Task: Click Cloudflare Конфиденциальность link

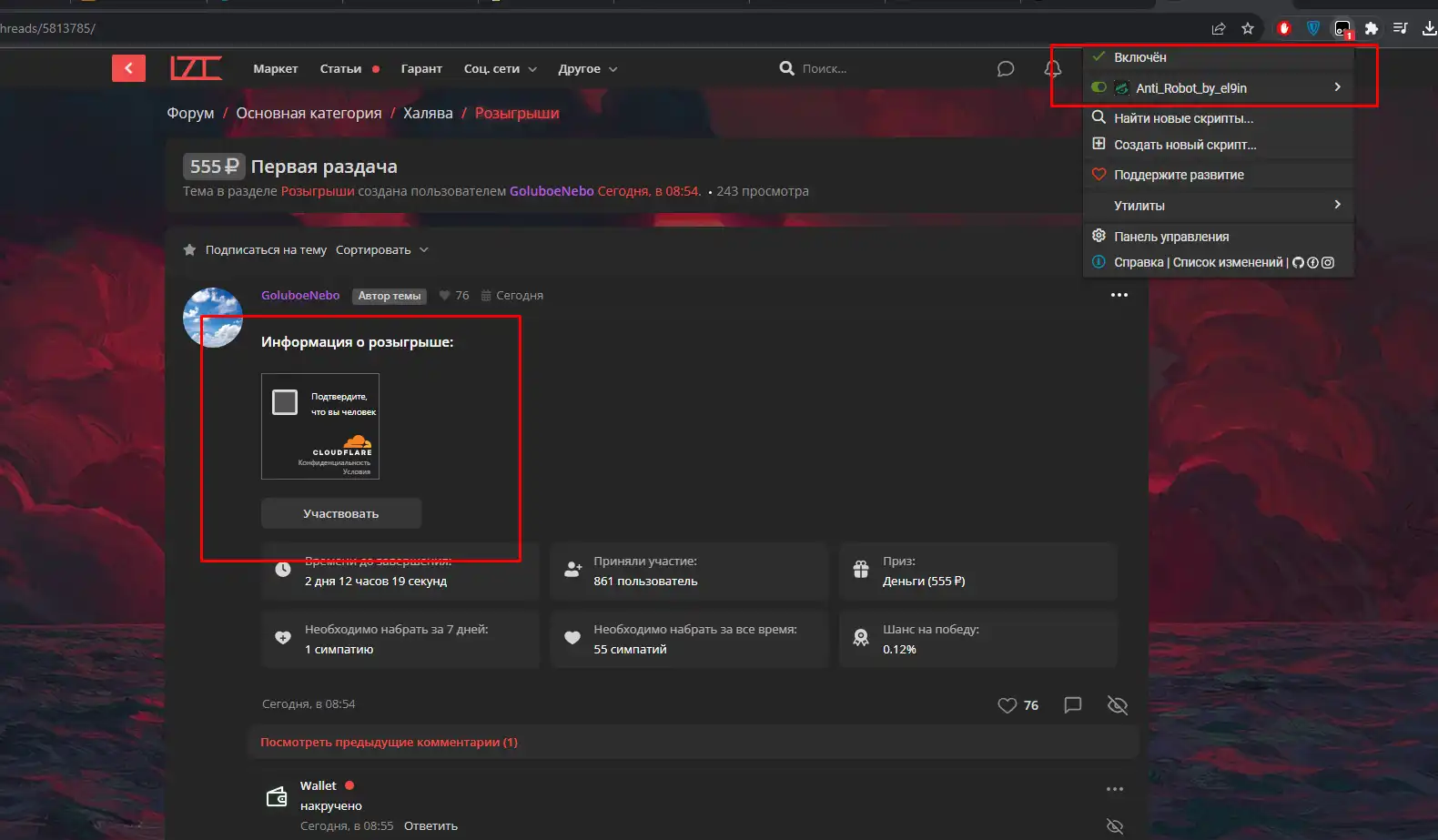Action: [334, 462]
